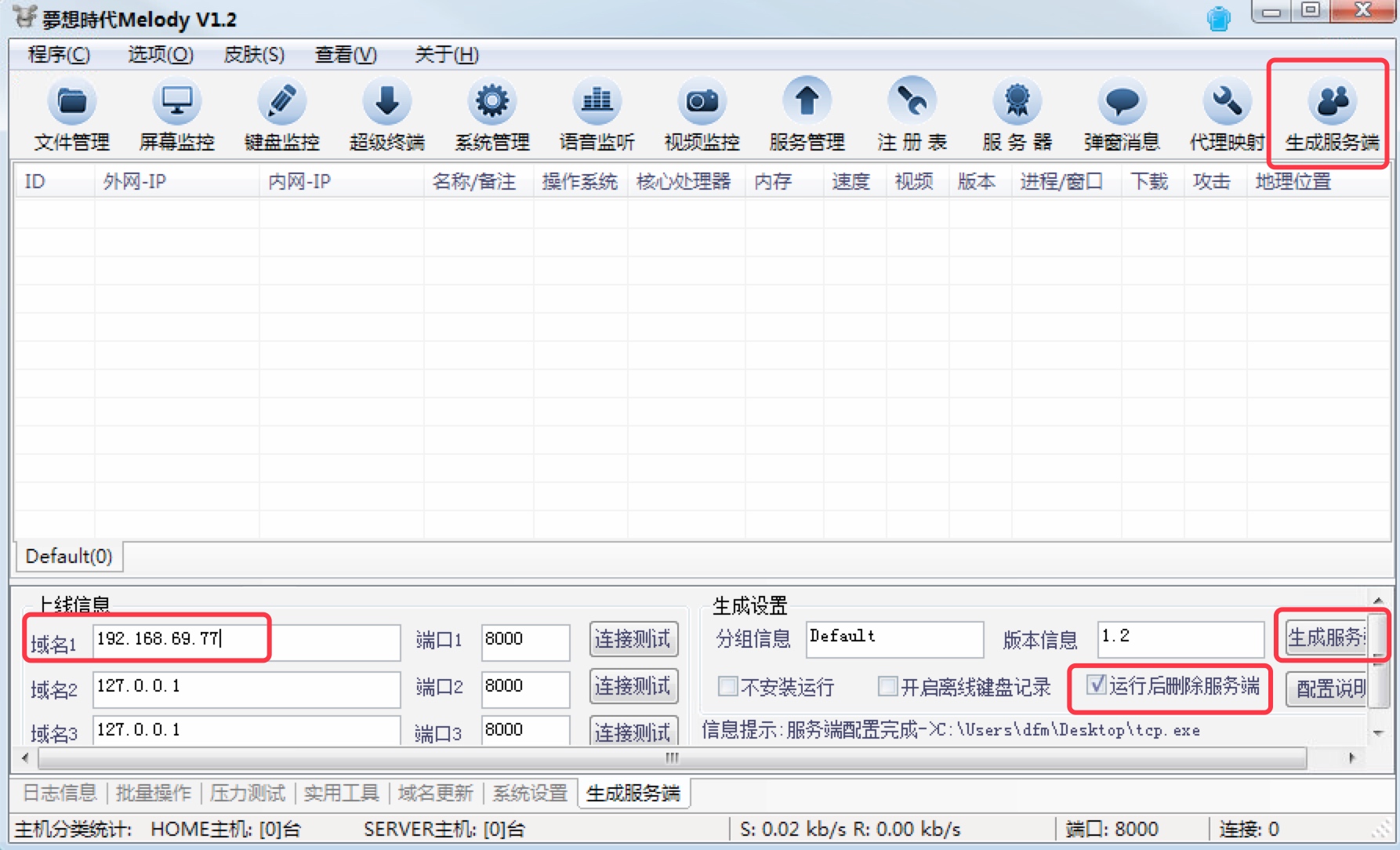
Task: Open the 皮肤(S) menu
Action: 254,55
